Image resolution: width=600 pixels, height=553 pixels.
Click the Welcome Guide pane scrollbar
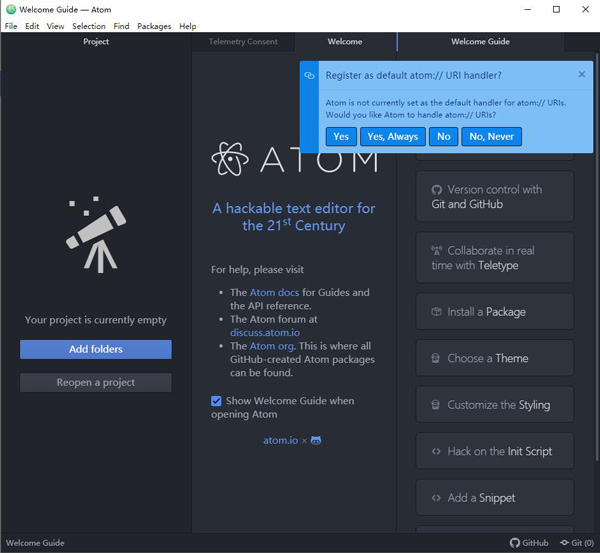(x=596, y=256)
